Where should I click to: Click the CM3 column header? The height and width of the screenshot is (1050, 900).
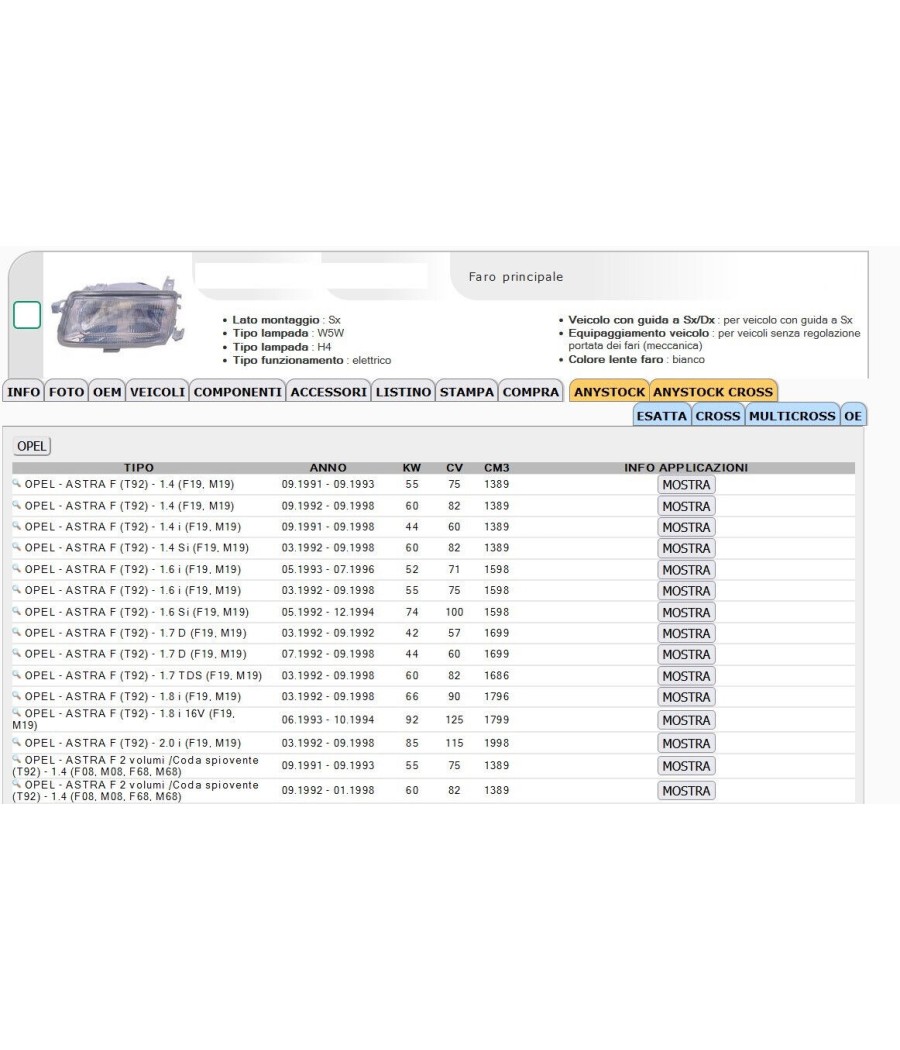pos(497,467)
